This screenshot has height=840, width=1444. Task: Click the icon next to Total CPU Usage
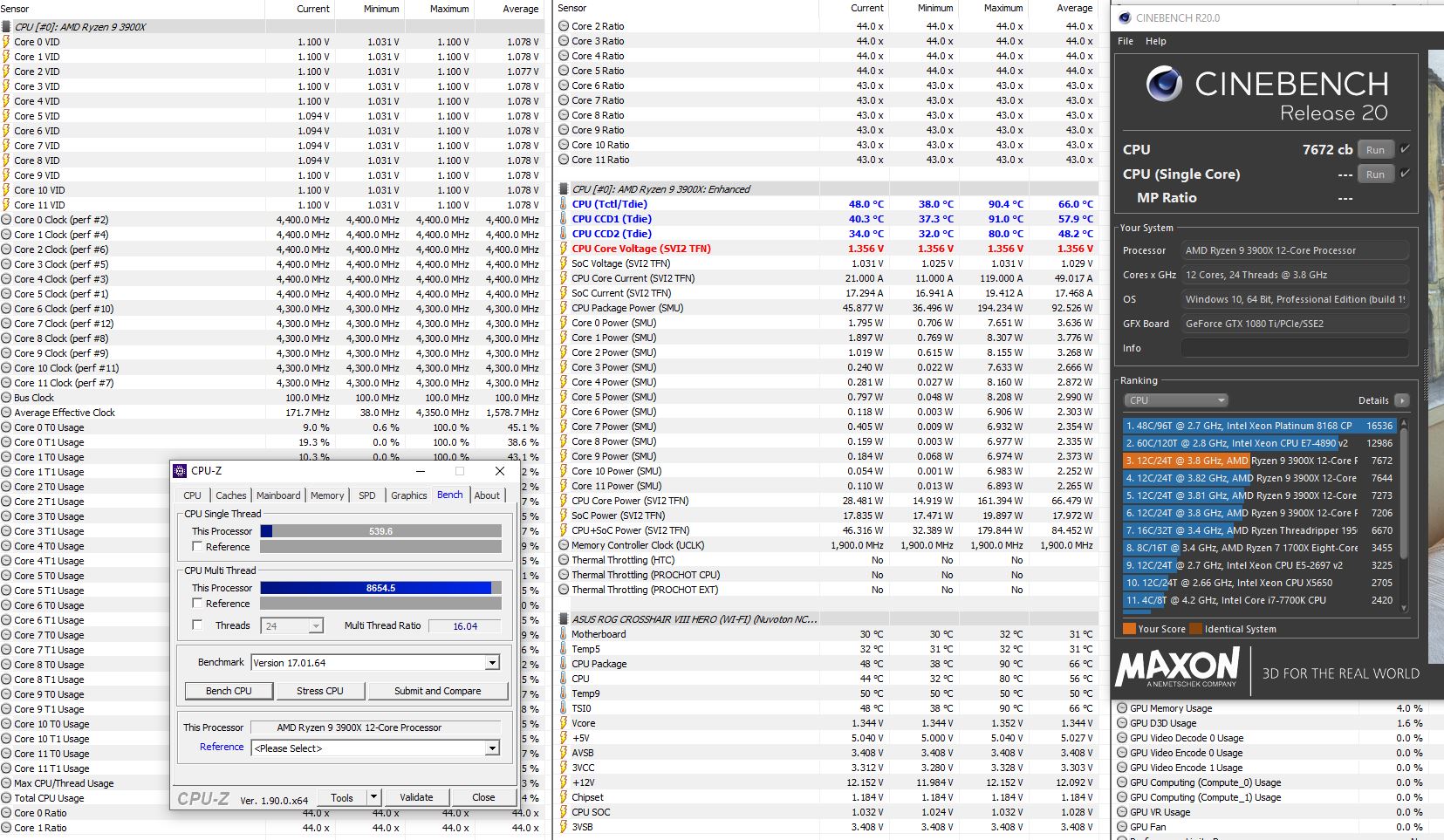click(x=6, y=798)
